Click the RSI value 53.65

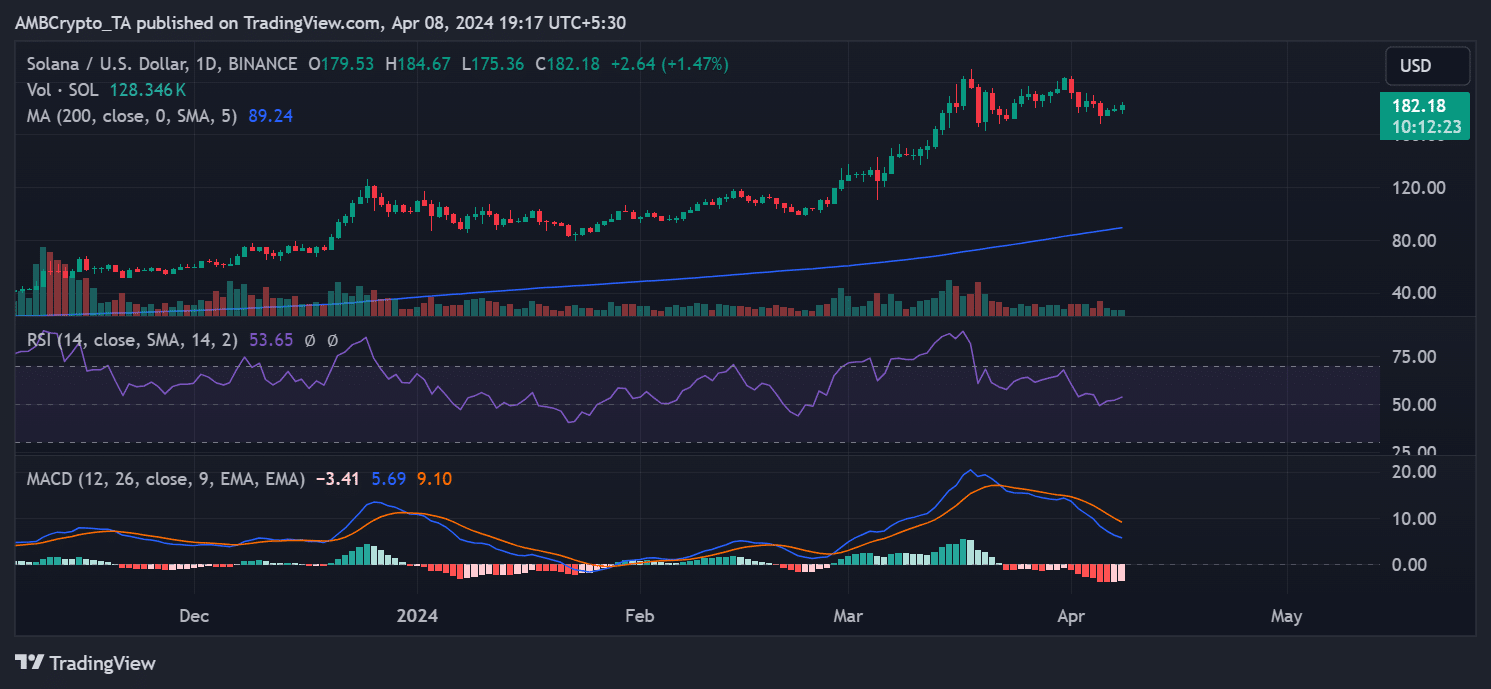coord(270,340)
